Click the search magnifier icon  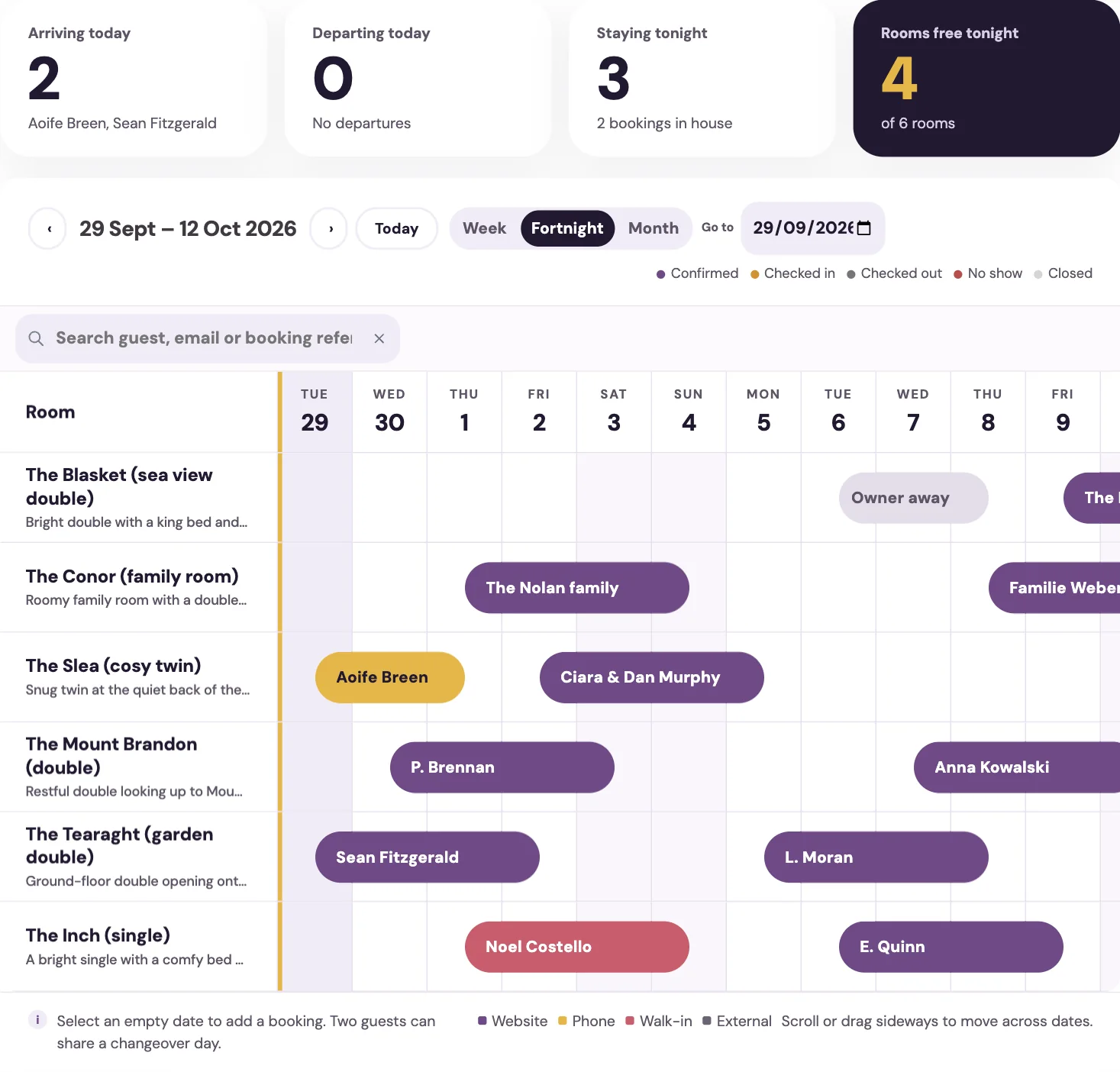36,338
